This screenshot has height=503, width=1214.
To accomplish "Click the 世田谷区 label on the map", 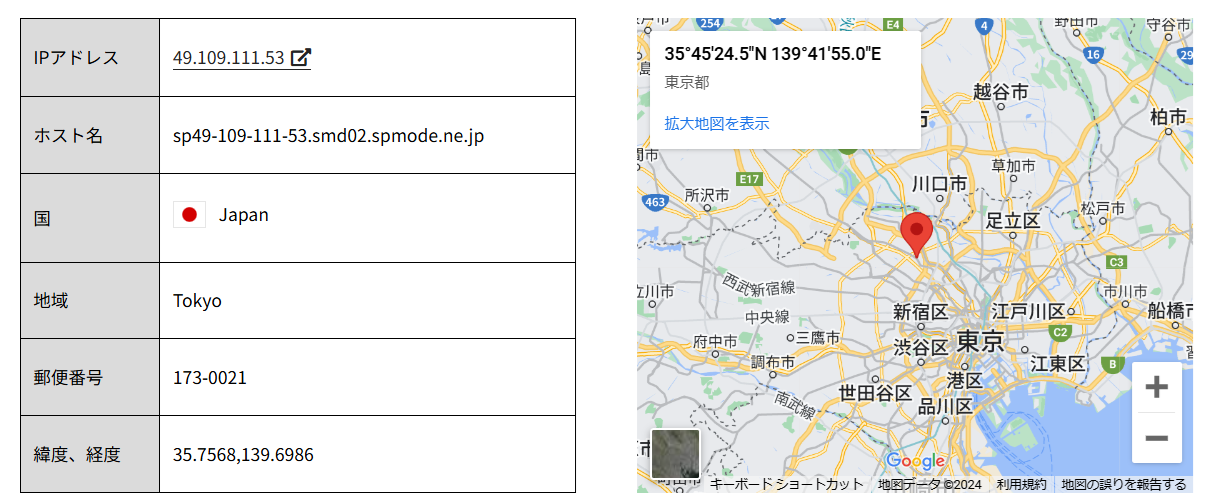I will [875, 393].
